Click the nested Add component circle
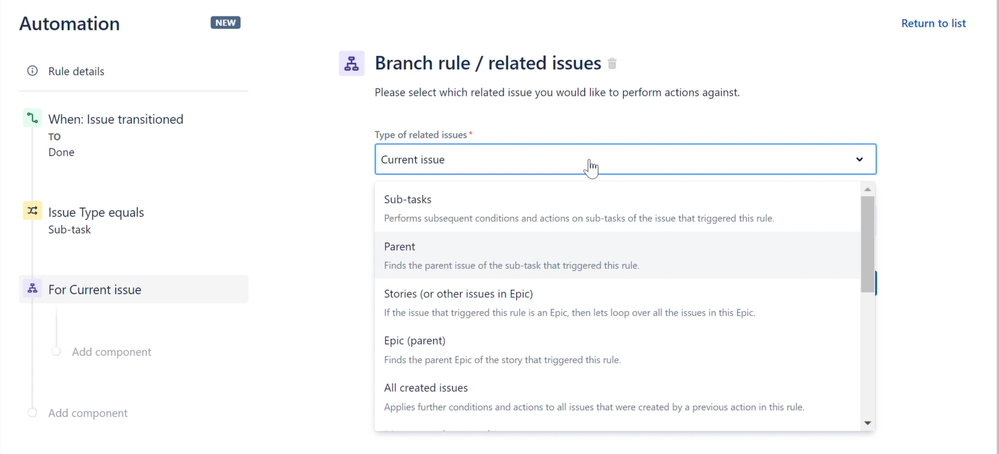Image resolution: width=999 pixels, height=454 pixels. click(x=56, y=351)
